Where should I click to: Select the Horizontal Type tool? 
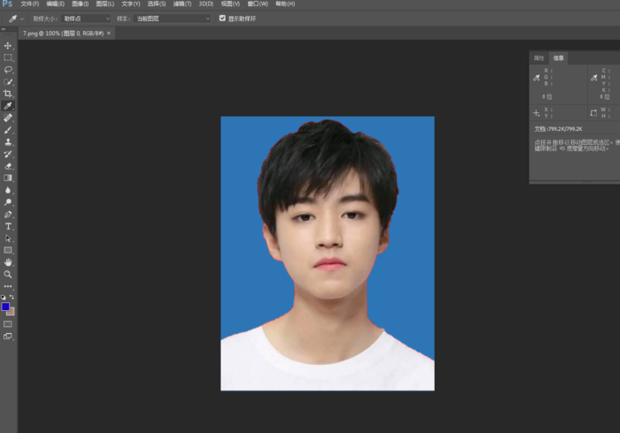click(x=8, y=226)
